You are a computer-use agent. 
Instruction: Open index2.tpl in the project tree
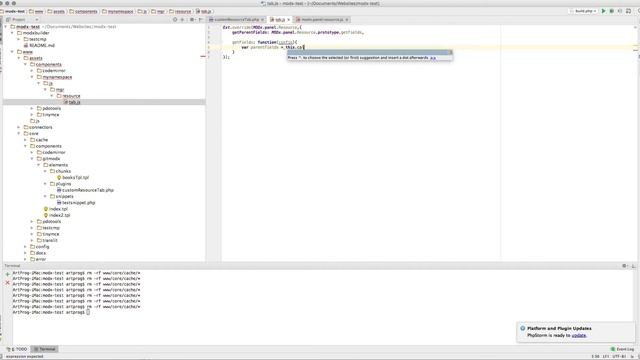click(60, 215)
